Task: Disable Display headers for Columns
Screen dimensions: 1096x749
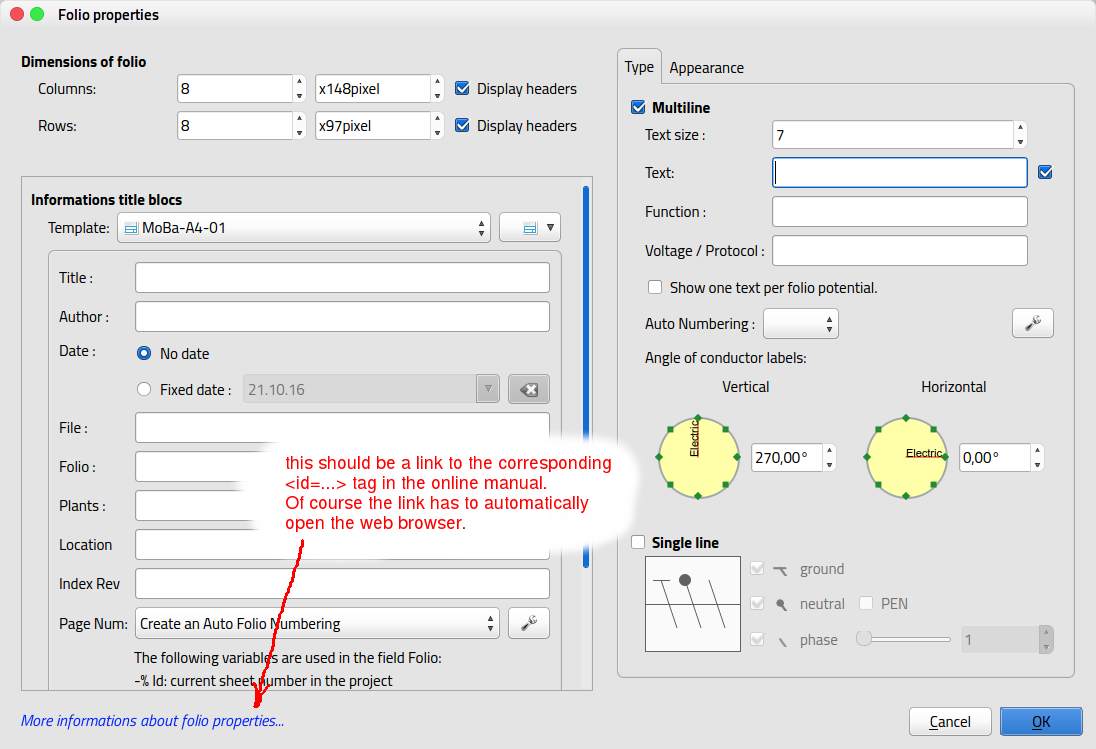Action: 462,89
